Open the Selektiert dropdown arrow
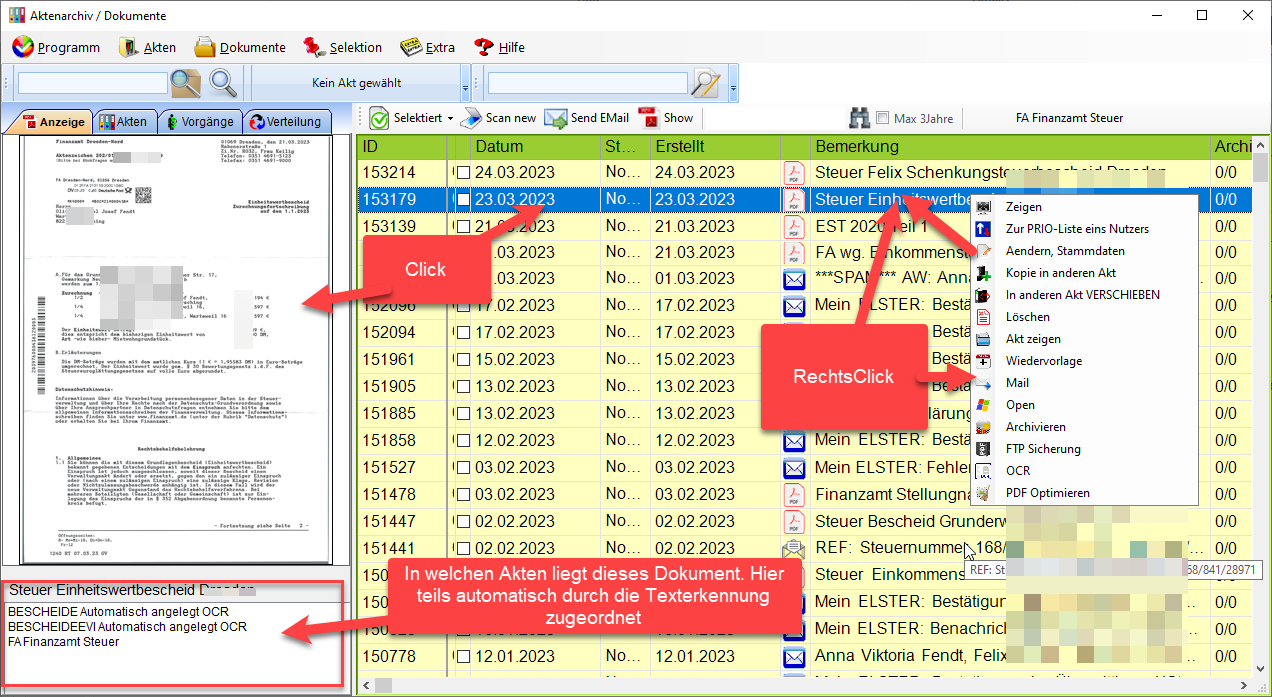 [x=450, y=119]
